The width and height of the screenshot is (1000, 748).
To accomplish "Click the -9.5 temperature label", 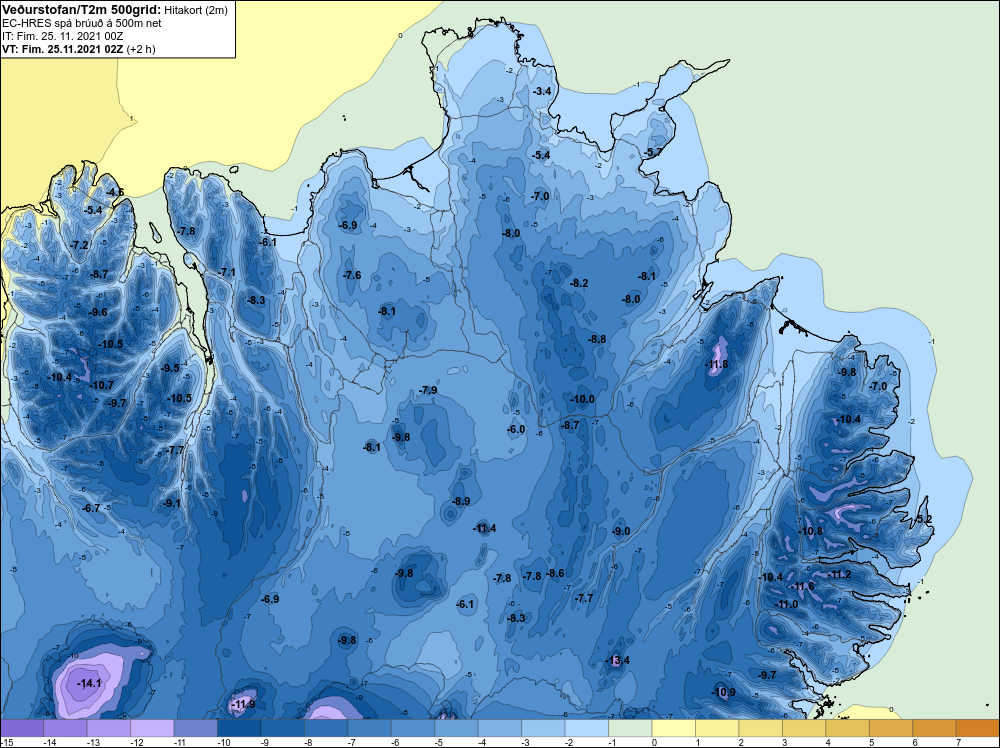I will (x=170, y=368).
